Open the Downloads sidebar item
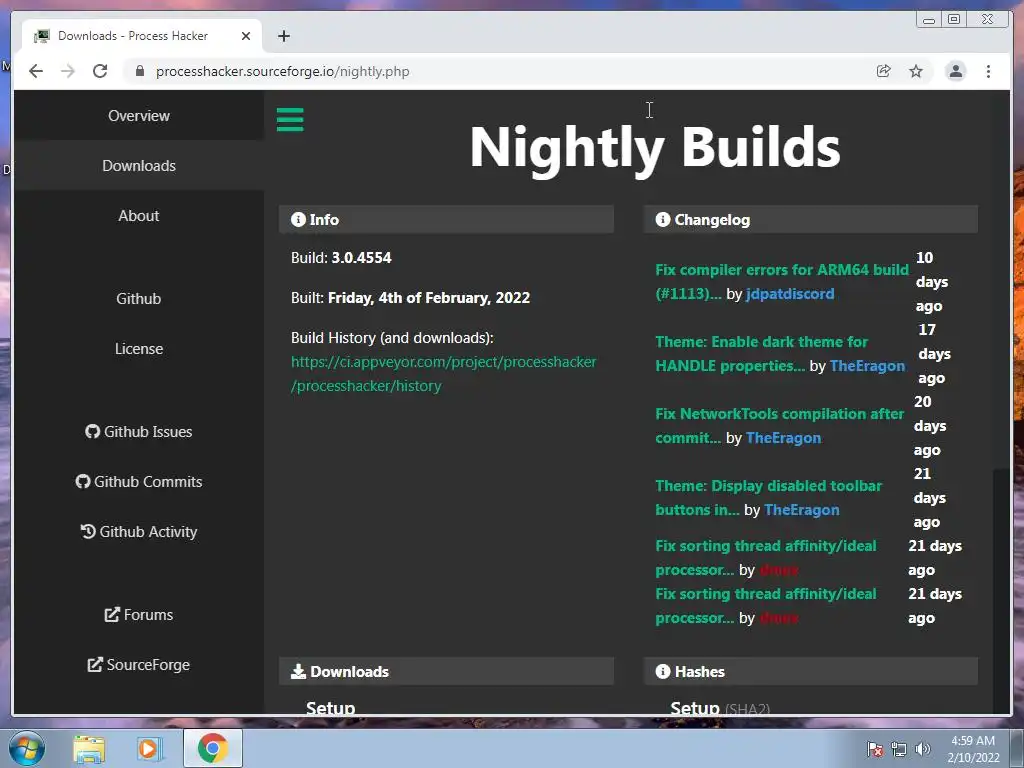 139,166
